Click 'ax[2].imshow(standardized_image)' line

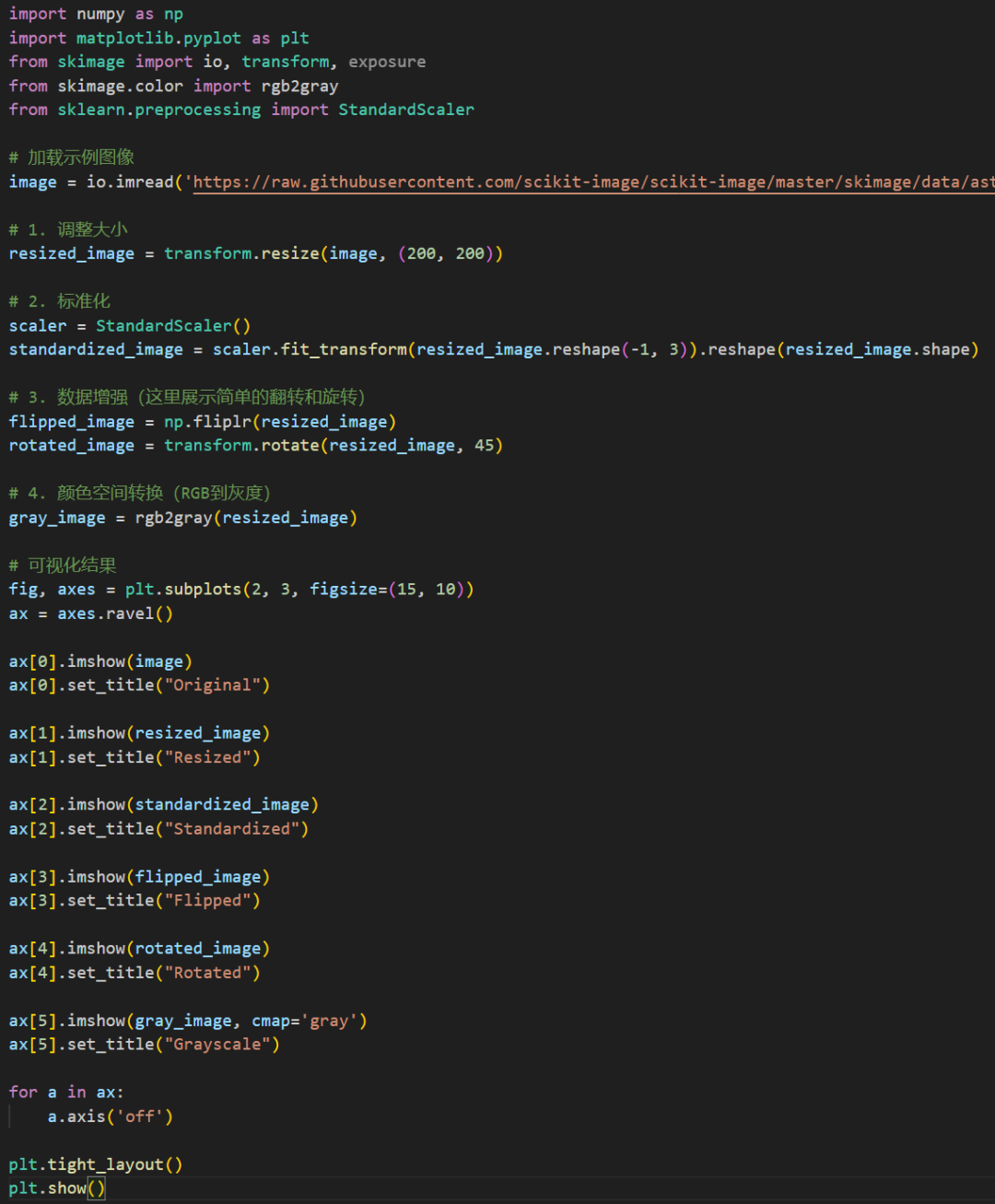coord(164,805)
